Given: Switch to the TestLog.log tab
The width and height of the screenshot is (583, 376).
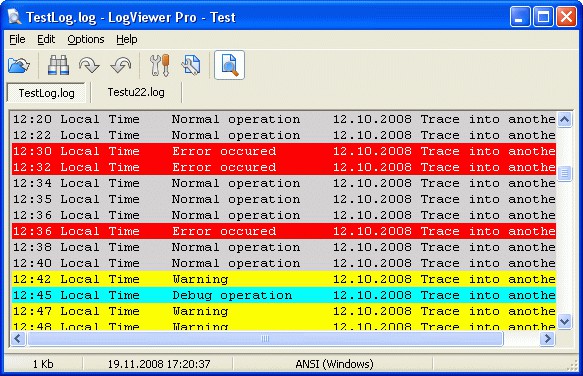Looking at the screenshot, I should point(46,93).
